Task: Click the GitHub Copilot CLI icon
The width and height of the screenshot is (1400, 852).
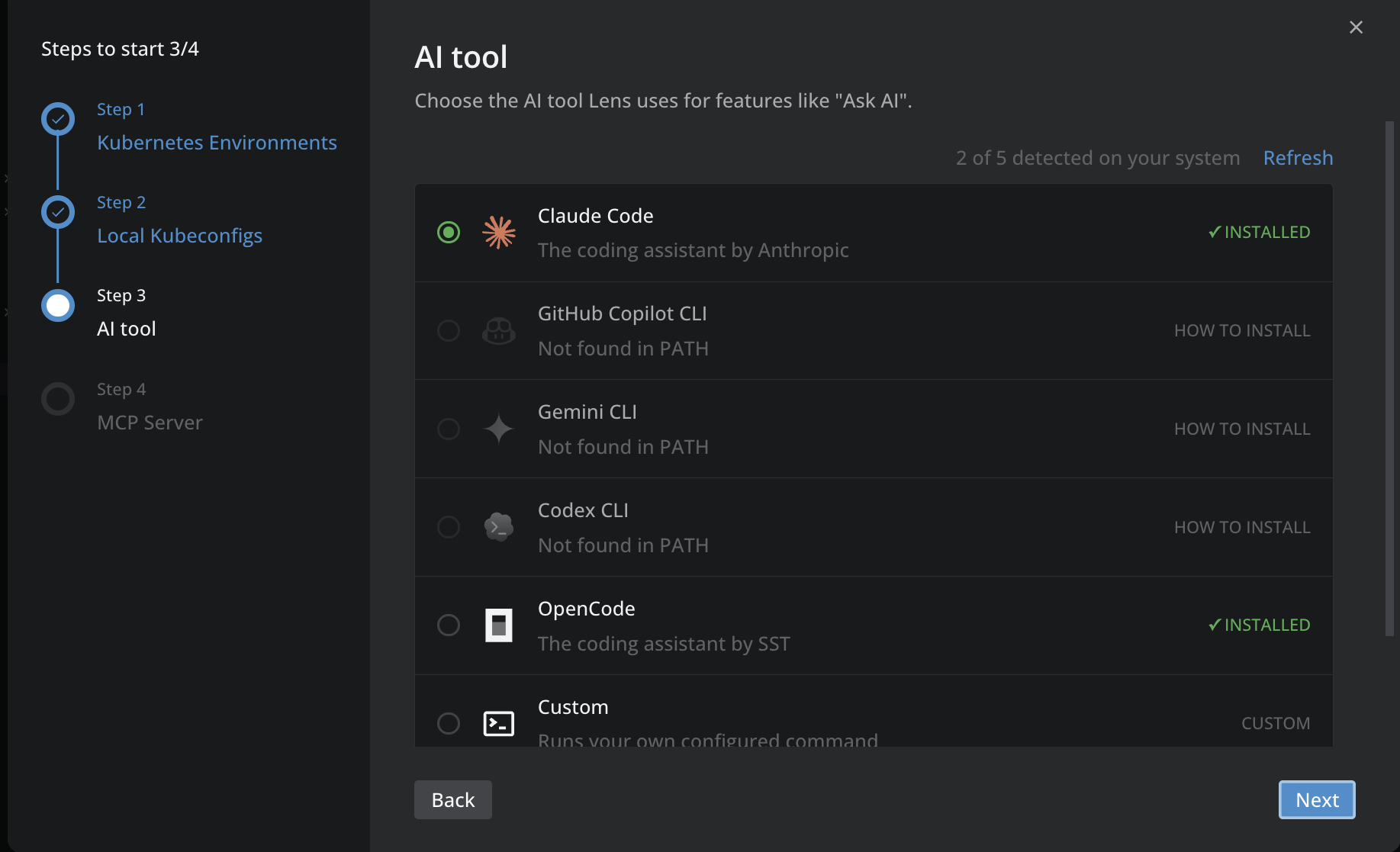Action: click(499, 331)
